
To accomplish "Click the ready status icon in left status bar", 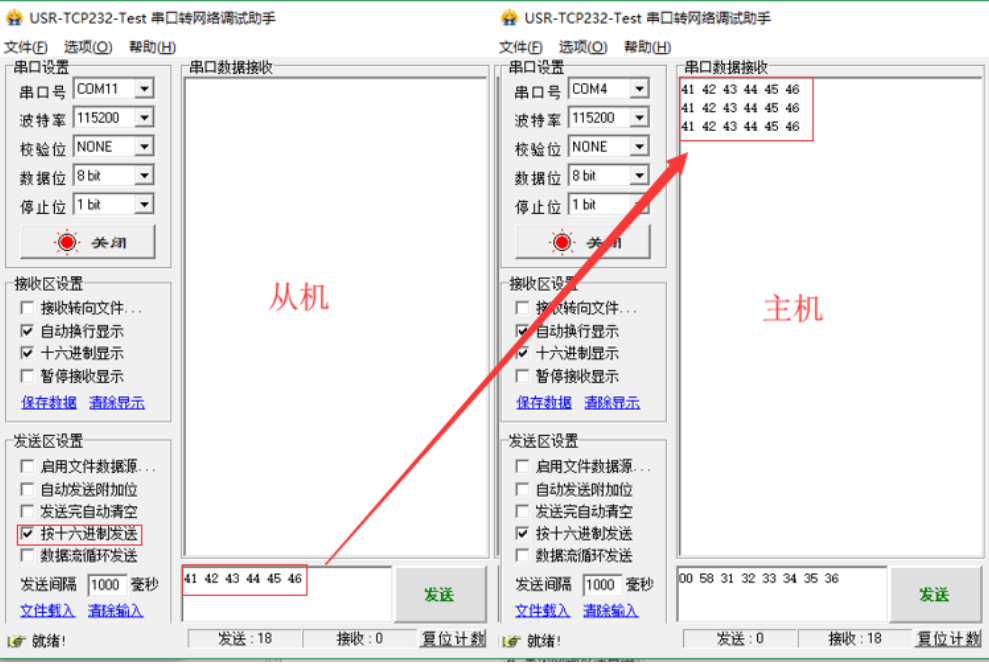I will (14, 641).
